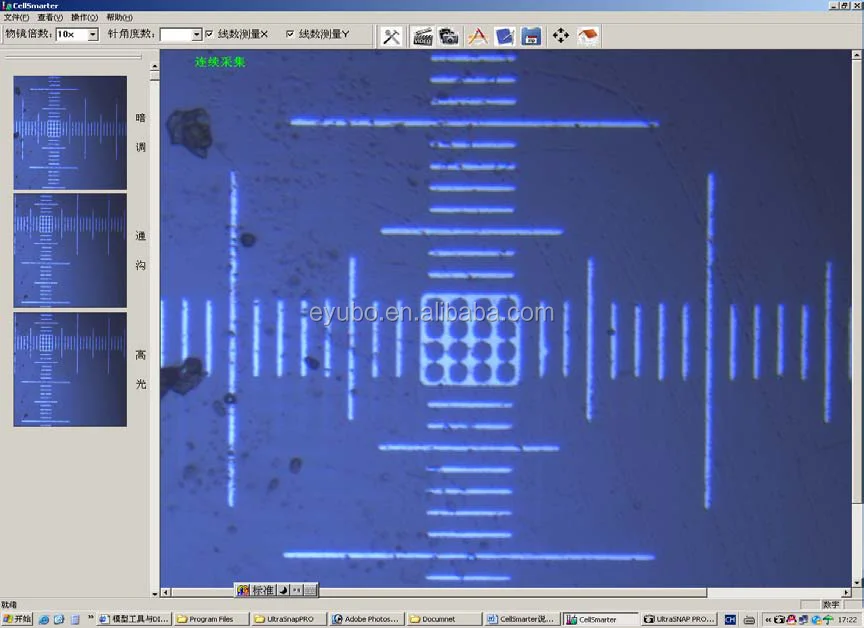Open the 查看 menu
Image resolution: width=864 pixels, height=628 pixels.
(50, 17)
